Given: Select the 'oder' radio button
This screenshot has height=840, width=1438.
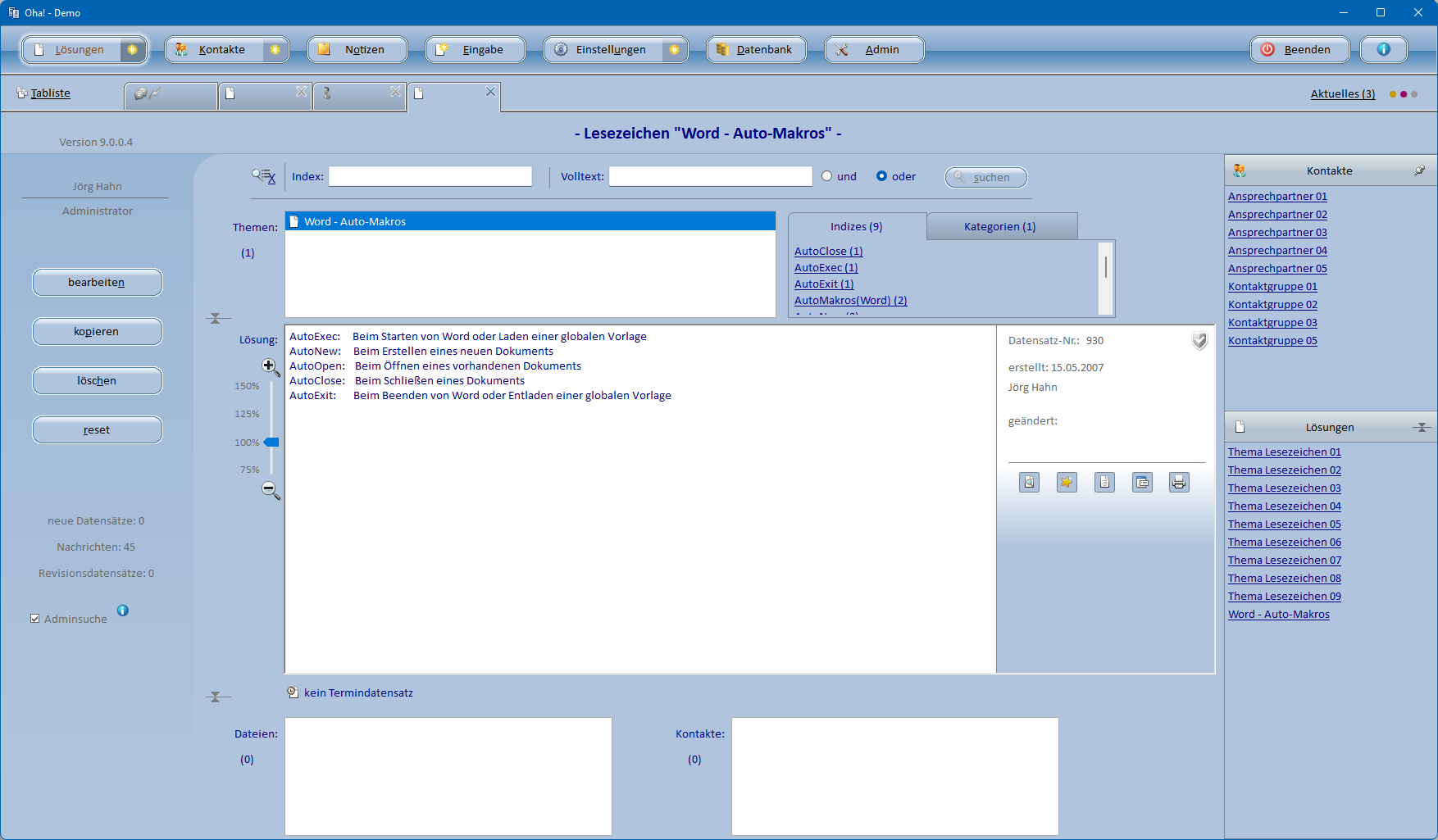Looking at the screenshot, I should [x=881, y=176].
